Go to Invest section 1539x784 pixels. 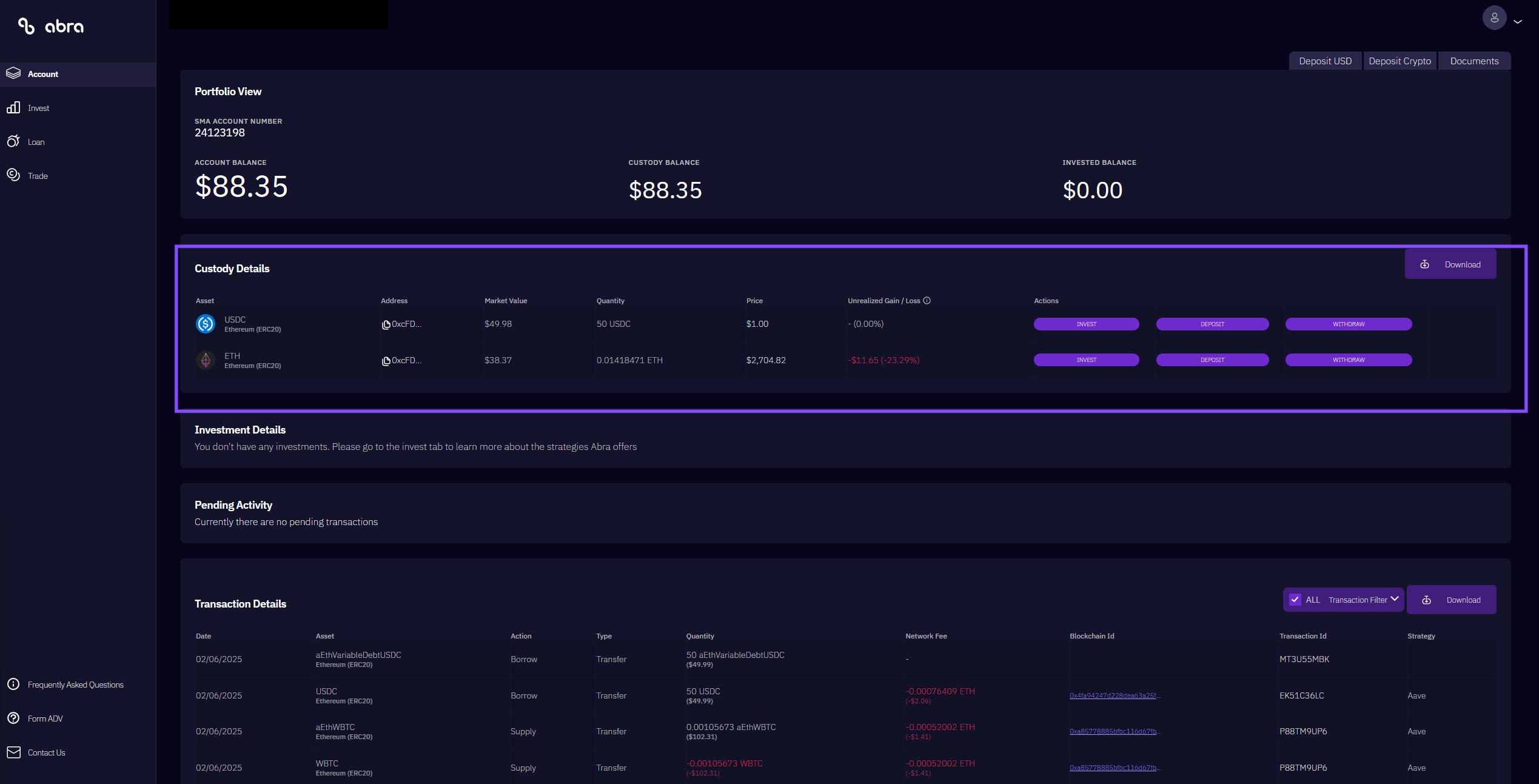pyautogui.click(x=38, y=108)
